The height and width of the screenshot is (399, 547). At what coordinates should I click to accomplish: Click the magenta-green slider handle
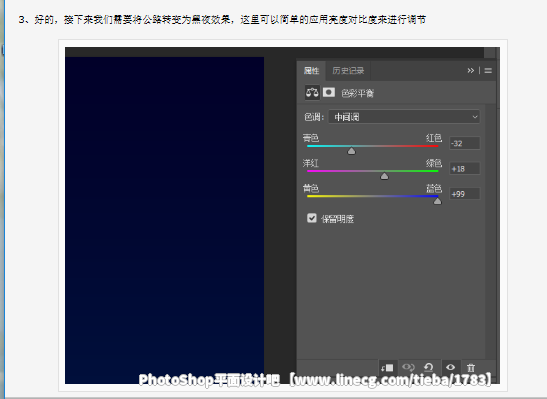pos(384,176)
